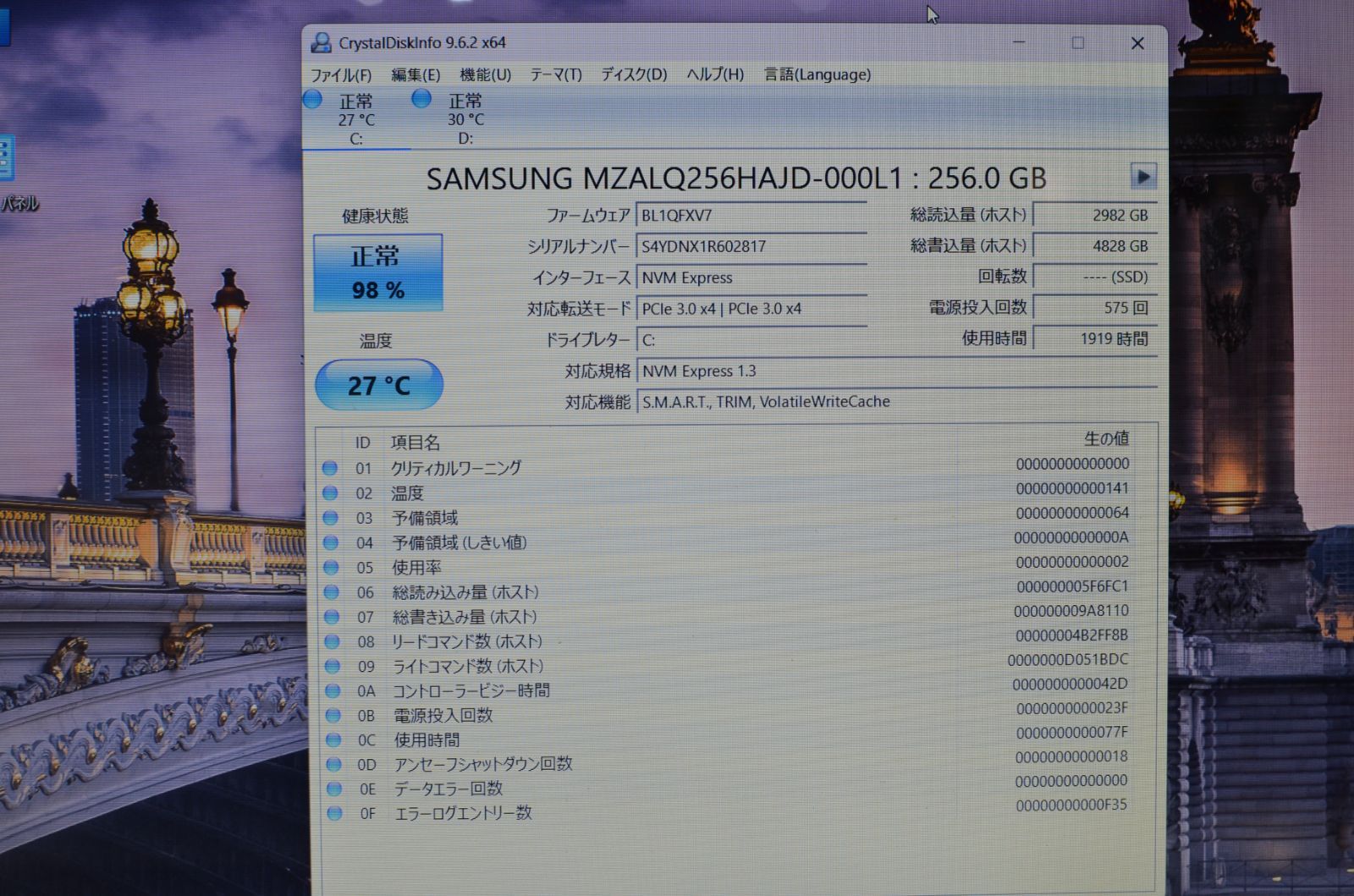Image resolution: width=1354 pixels, height=896 pixels.
Task: Click the ID column header
Action: (362, 443)
